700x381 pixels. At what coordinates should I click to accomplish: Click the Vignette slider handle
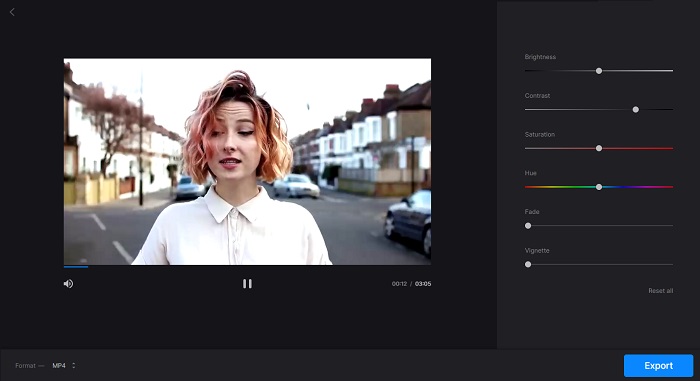[x=528, y=264]
